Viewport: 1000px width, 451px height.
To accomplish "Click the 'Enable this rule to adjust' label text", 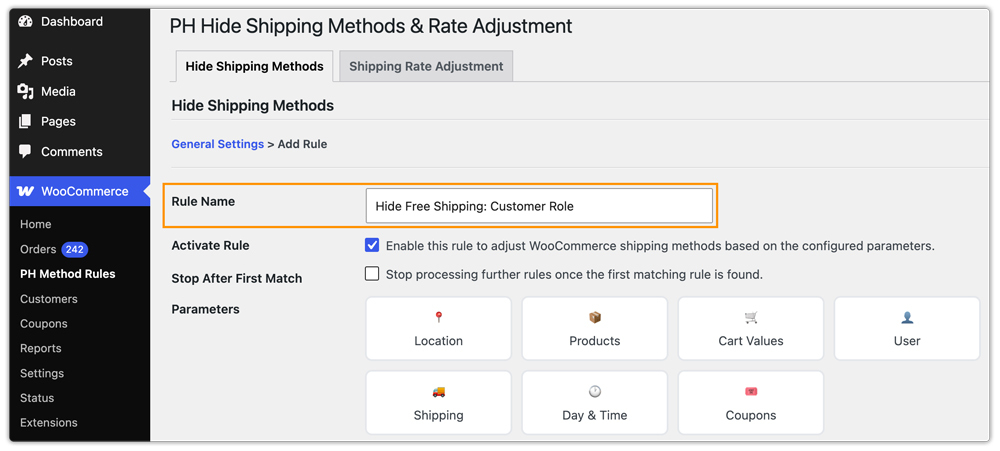I will coord(660,246).
